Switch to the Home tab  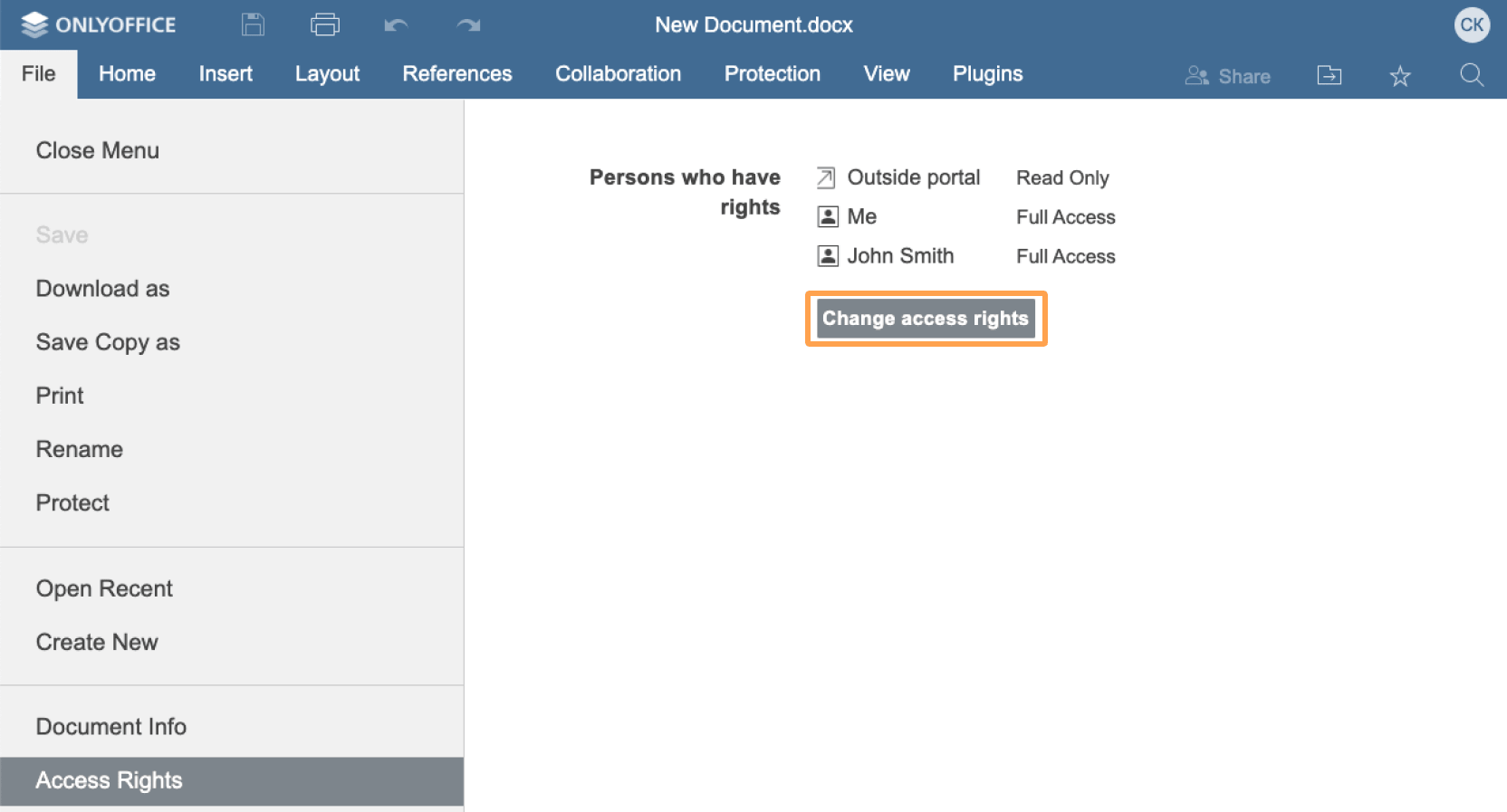pos(127,74)
